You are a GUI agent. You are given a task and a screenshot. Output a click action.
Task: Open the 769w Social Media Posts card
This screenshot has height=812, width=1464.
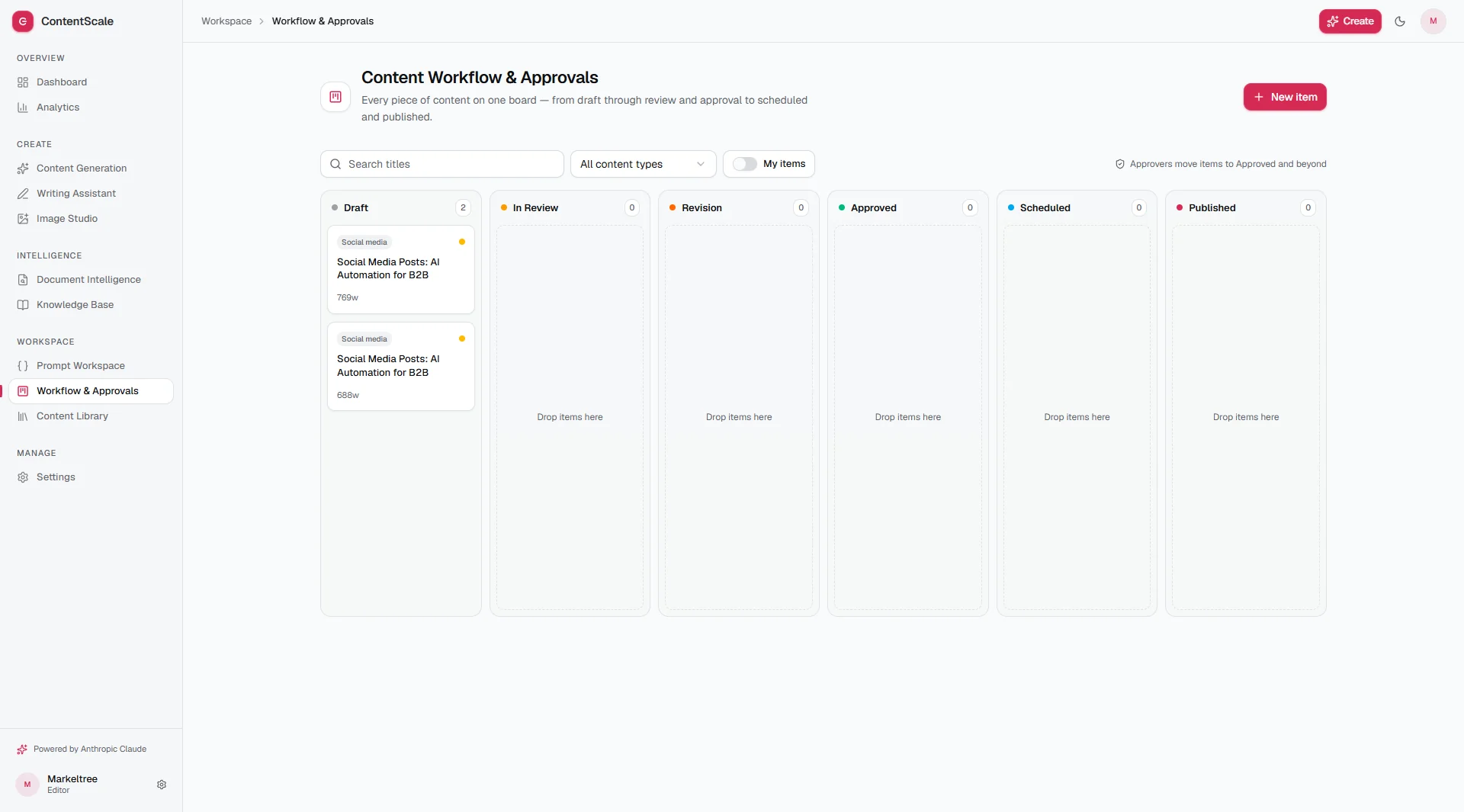401,269
